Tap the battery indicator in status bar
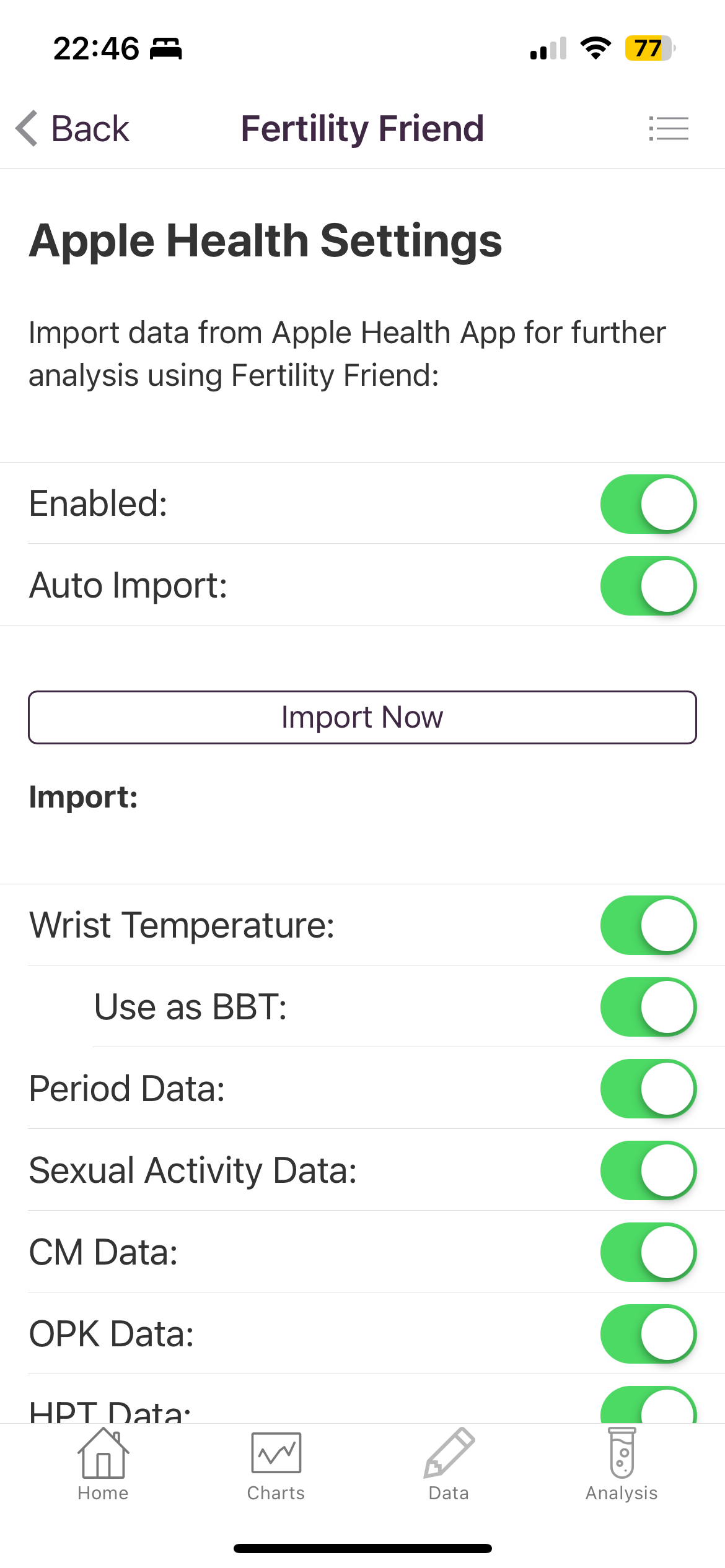The image size is (725, 1568). point(649,48)
